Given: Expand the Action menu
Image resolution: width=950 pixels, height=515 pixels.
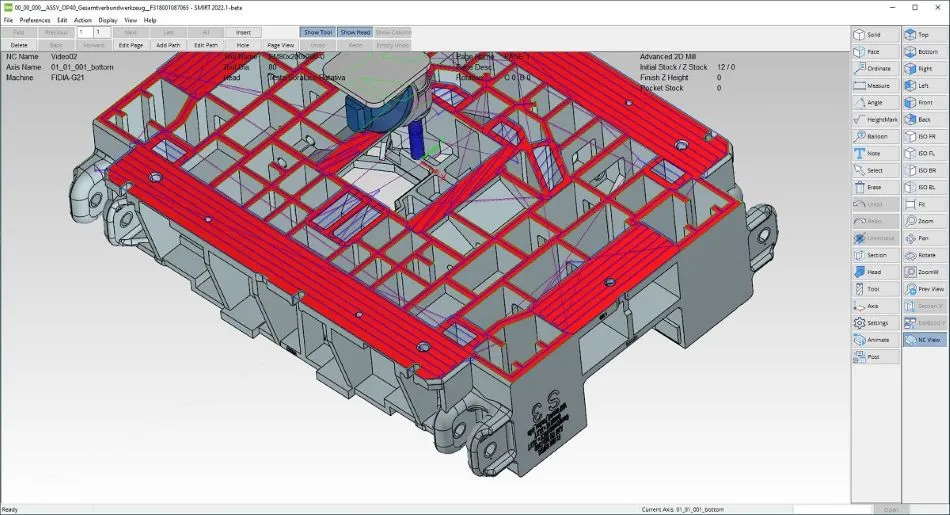Looking at the screenshot, I should click(82, 20).
